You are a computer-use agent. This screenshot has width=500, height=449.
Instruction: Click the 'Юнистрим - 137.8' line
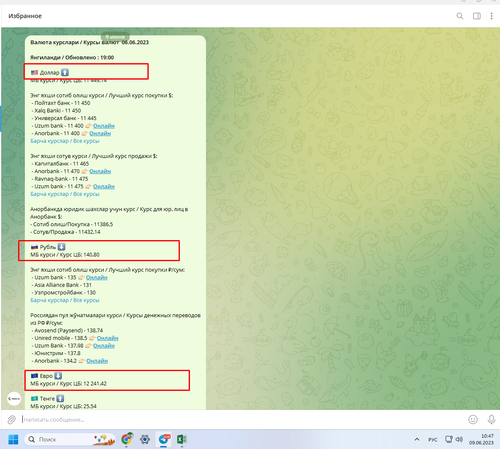tap(56, 353)
